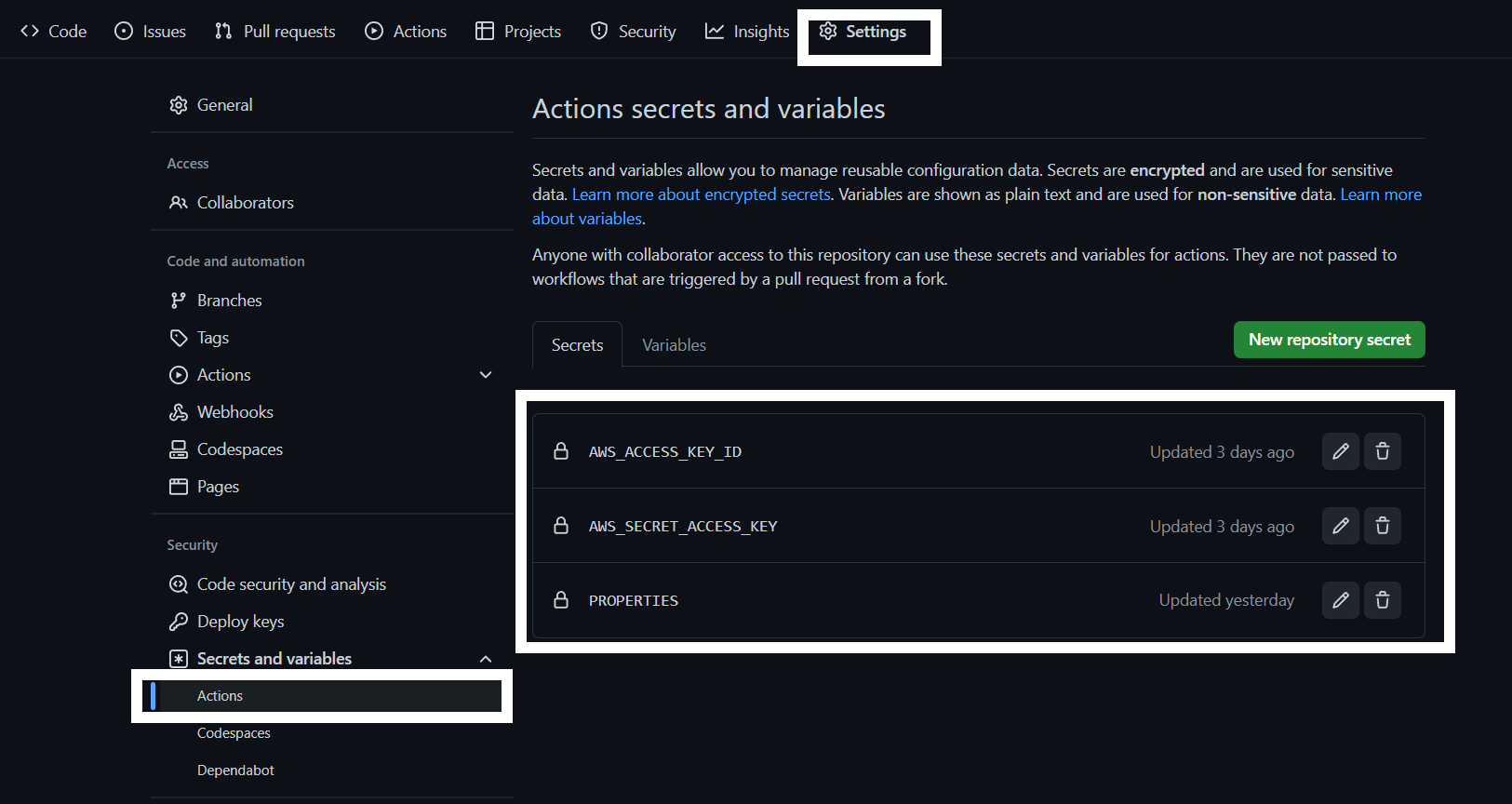Image resolution: width=1512 pixels, height=804 pixels.
Task: Click the 'Actions secrets and variables' heading
Action: click(x=709, y=109)
